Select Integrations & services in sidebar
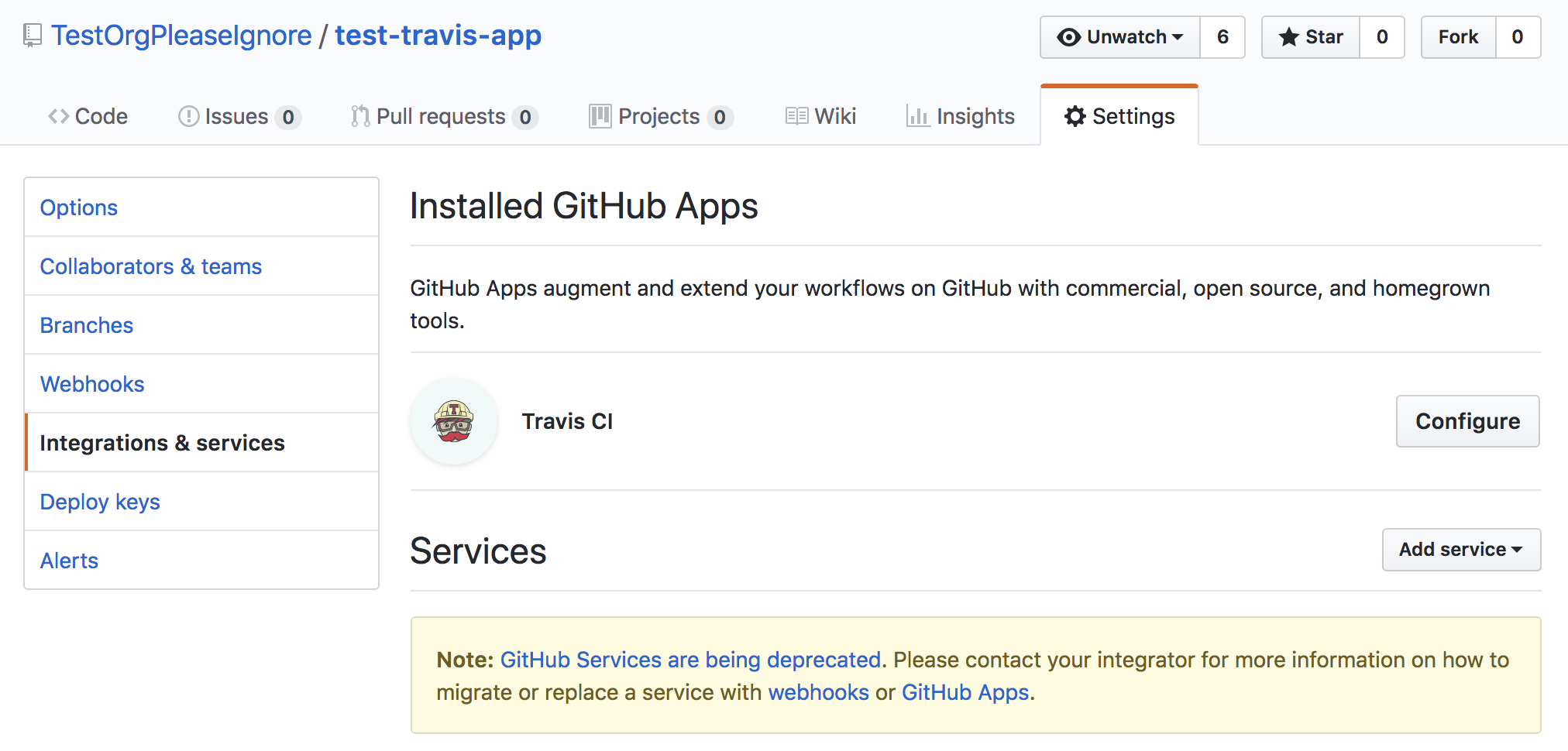Screen dimensions: 1568x751 [201, 443]
